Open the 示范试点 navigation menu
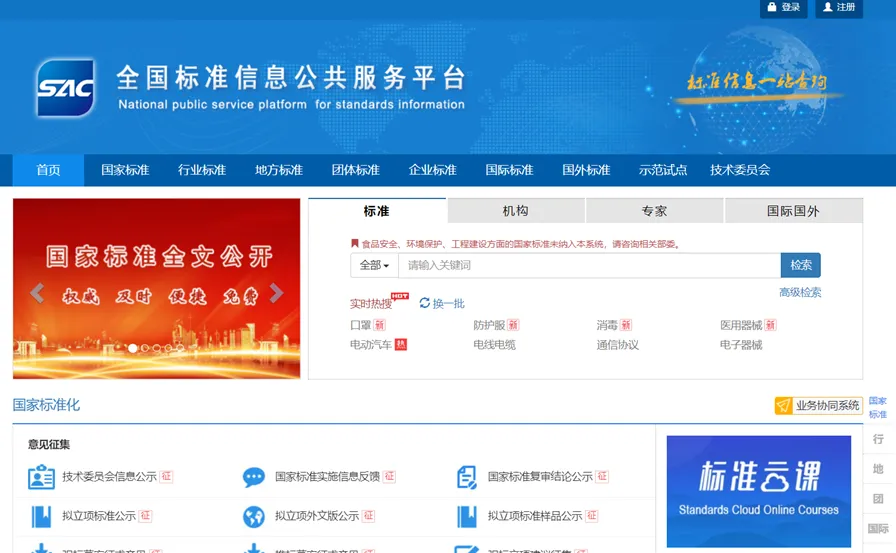 663,170
